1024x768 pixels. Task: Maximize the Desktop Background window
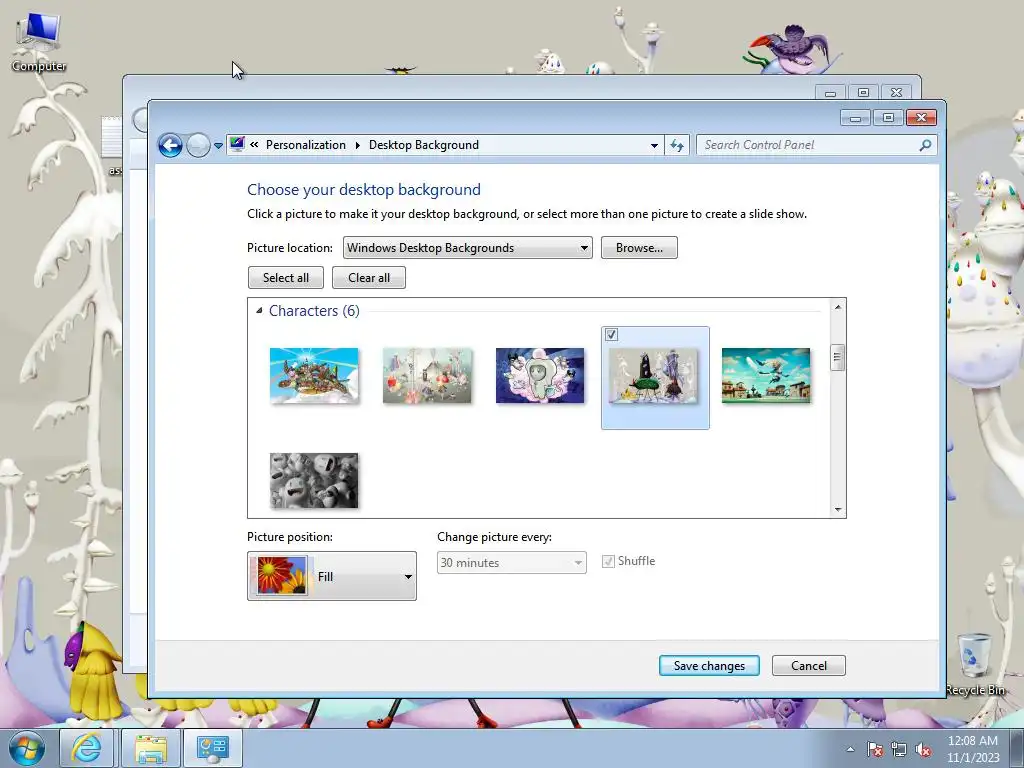tap(888, 118)
